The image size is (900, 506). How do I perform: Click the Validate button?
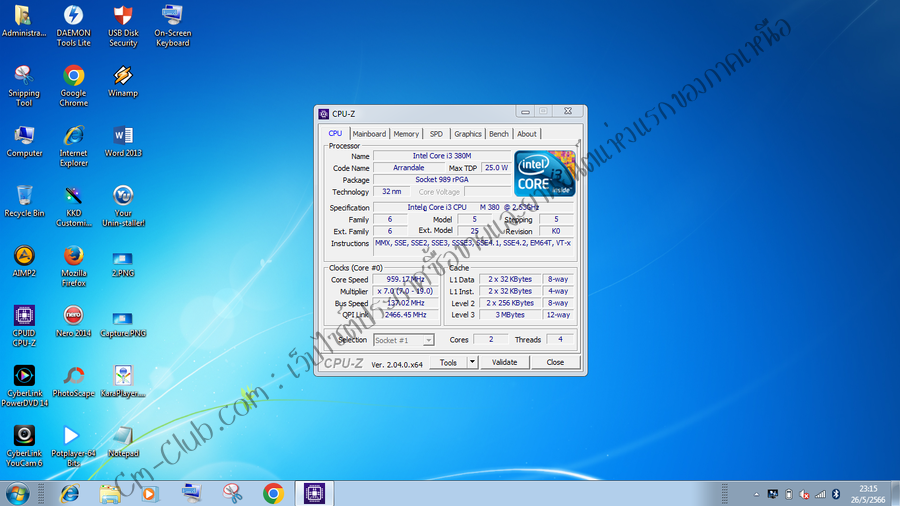click(505, 363)
